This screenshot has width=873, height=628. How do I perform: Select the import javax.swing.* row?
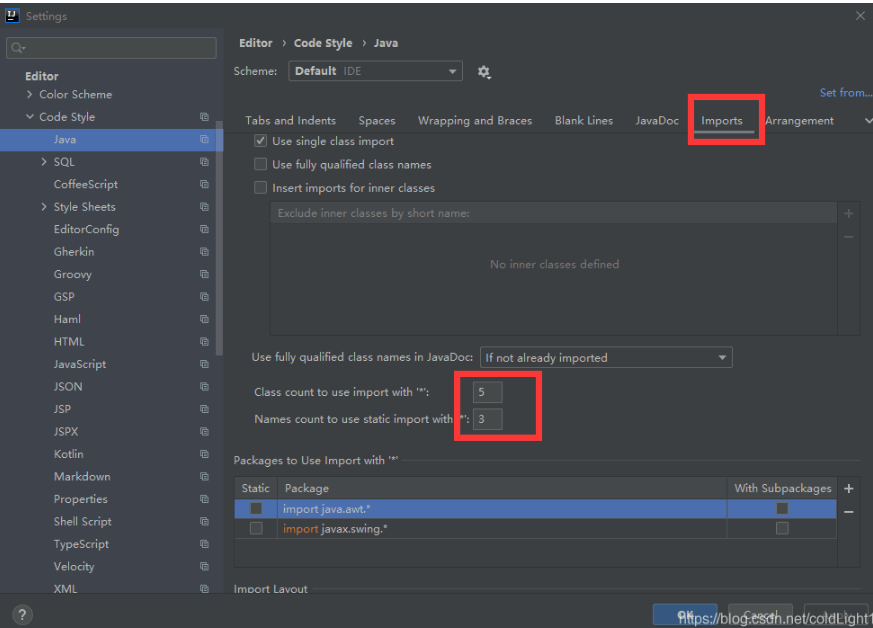pos(536,528)
